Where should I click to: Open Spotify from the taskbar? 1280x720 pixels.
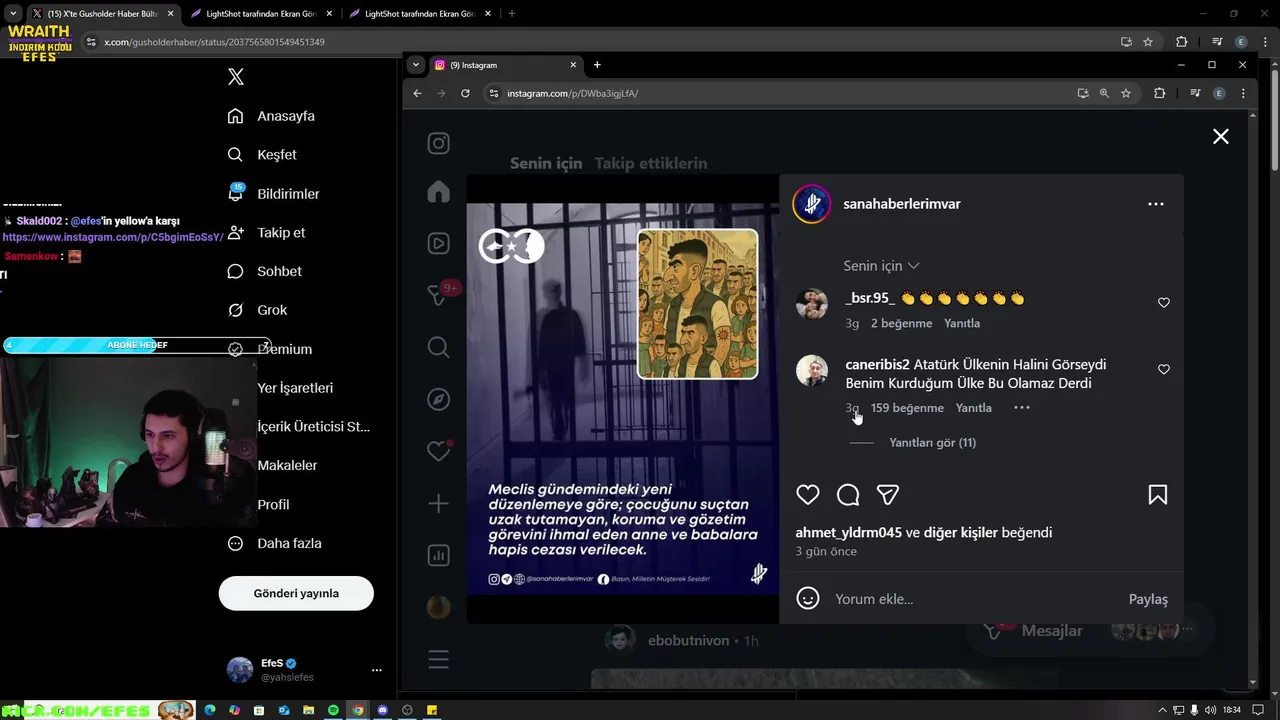[333, 710]
